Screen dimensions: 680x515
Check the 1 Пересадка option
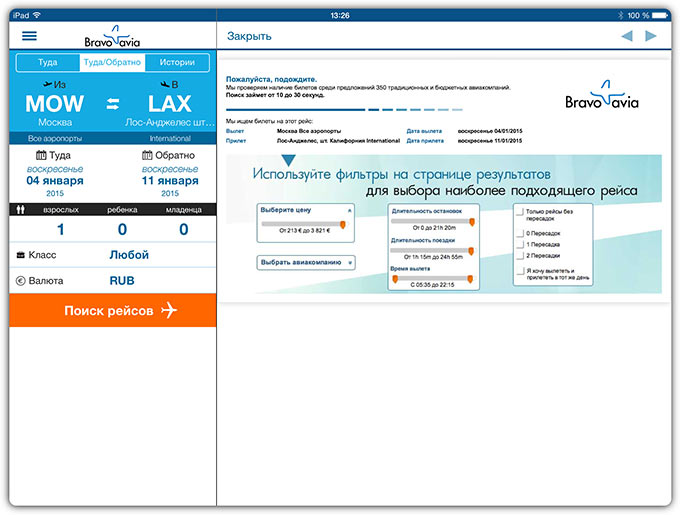tap(520, 244)
